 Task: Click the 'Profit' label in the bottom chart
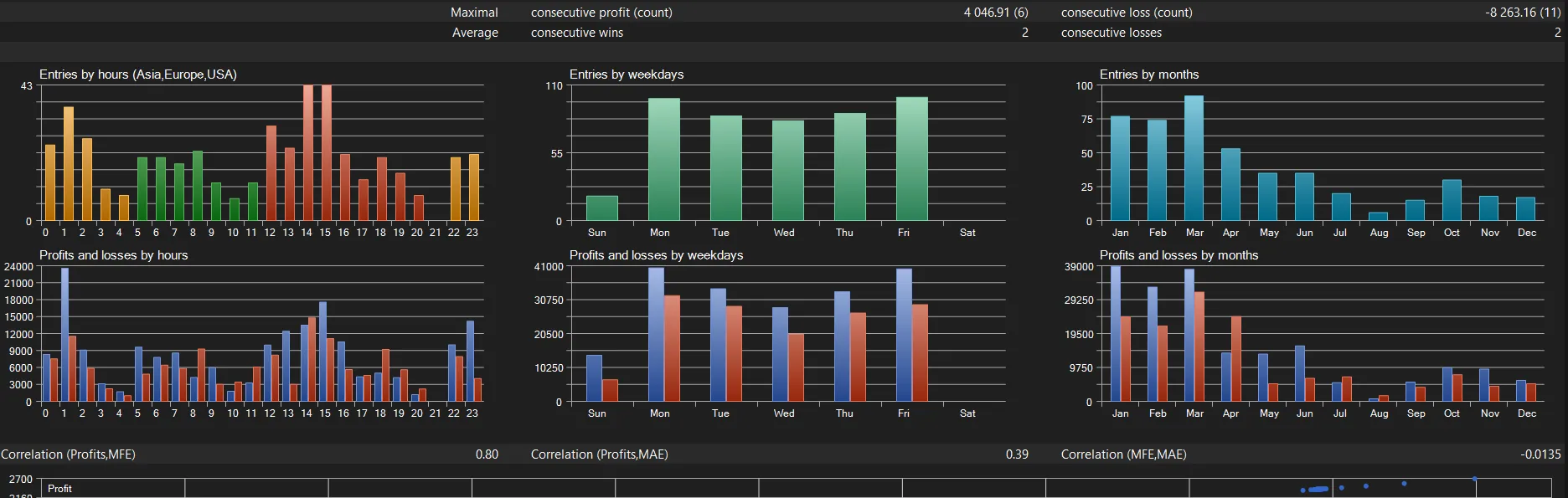click(x=59, y=489)
